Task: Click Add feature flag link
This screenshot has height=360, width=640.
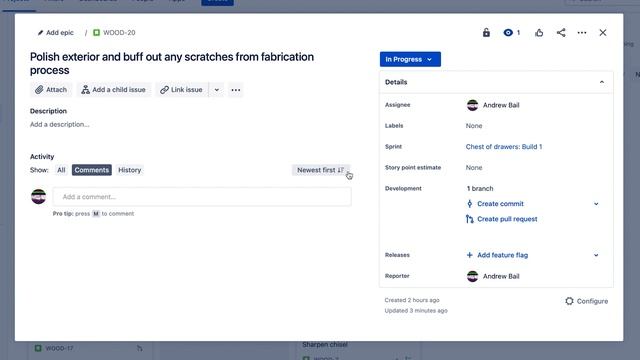Action: click(x=502, y=255)
